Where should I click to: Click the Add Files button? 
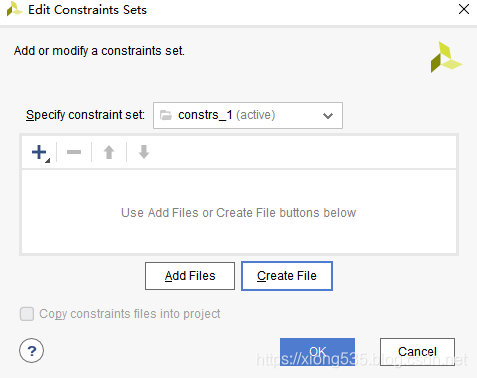(190, 276)
